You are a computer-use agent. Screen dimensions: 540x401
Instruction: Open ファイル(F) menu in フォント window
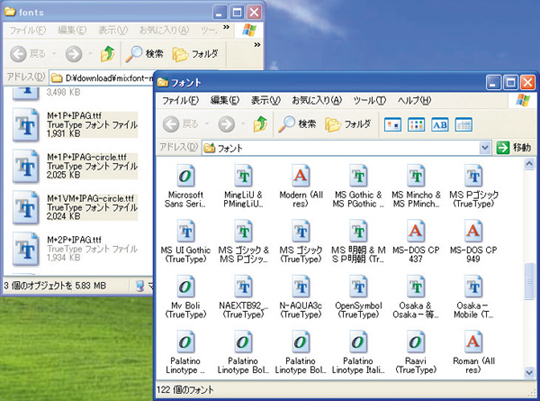[180, 101]
